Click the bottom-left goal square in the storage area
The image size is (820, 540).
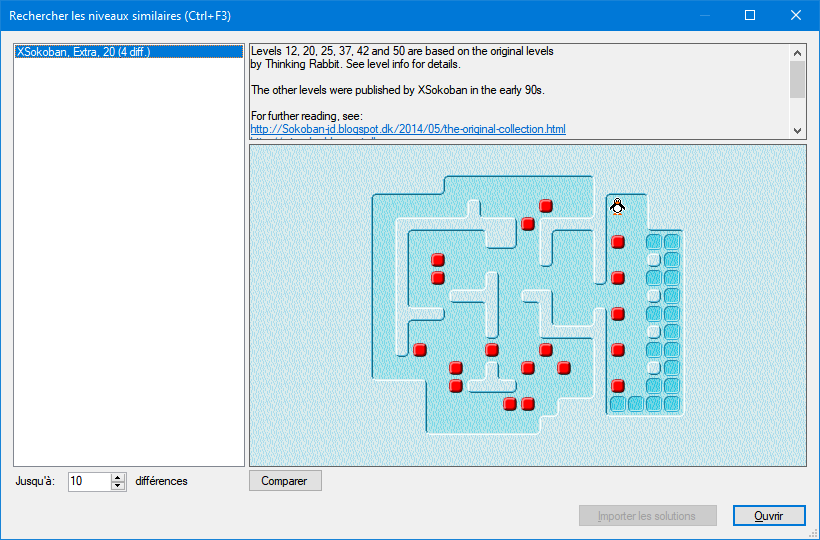pos(618,404)
